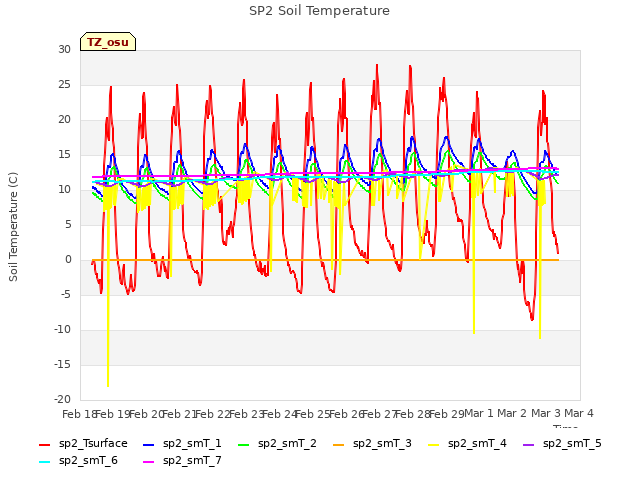This screenshot has height=480, width=640.
Task: Click the magenta sp2_smT_7 legend swatch
Action: (149, 462)
